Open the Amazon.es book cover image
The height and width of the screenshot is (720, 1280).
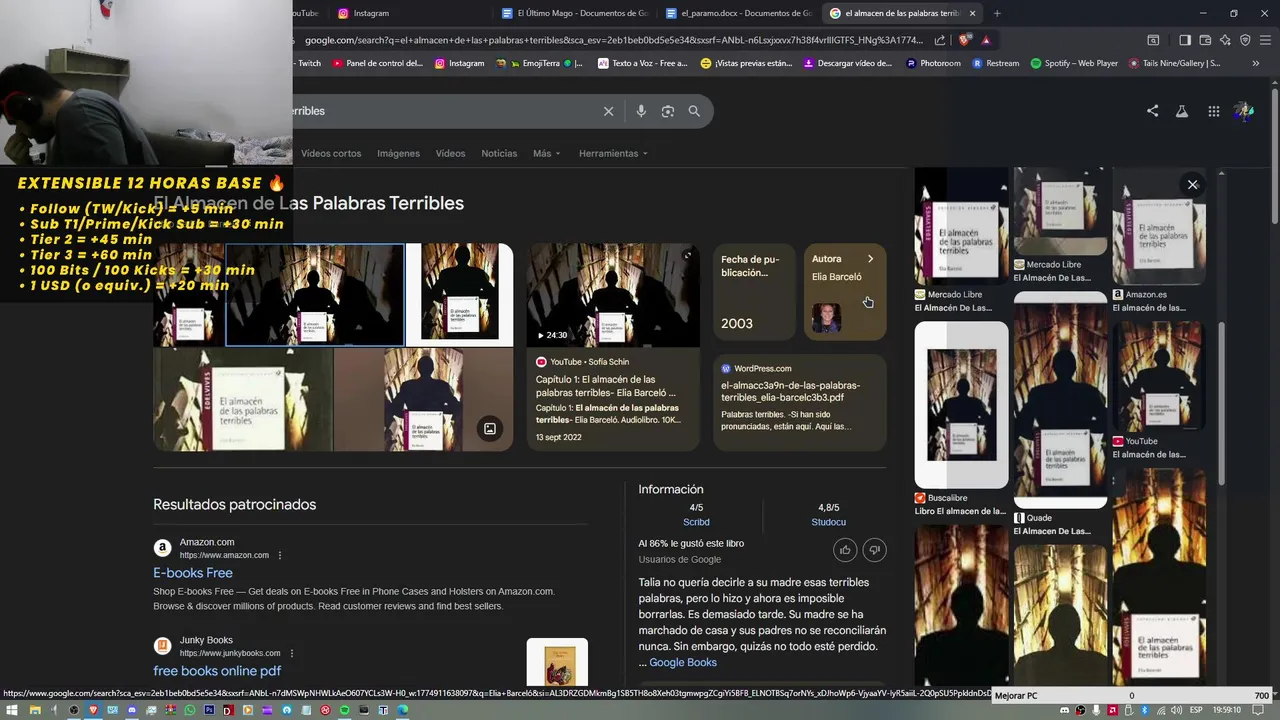[x=1159, y=228]
